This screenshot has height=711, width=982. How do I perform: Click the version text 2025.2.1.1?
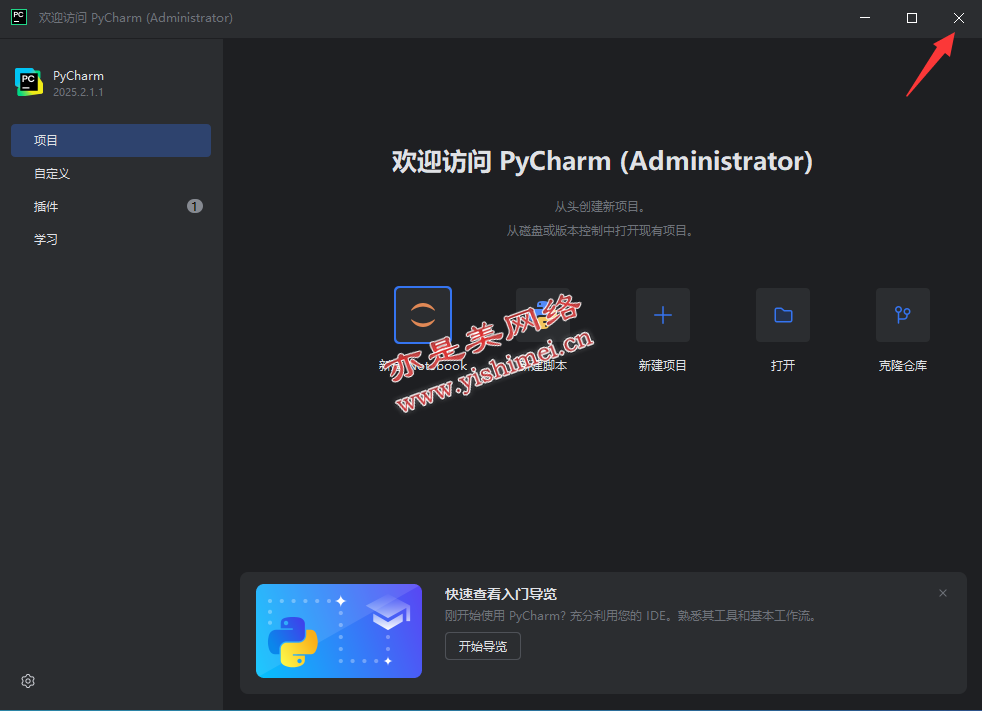tap(78, 92)
